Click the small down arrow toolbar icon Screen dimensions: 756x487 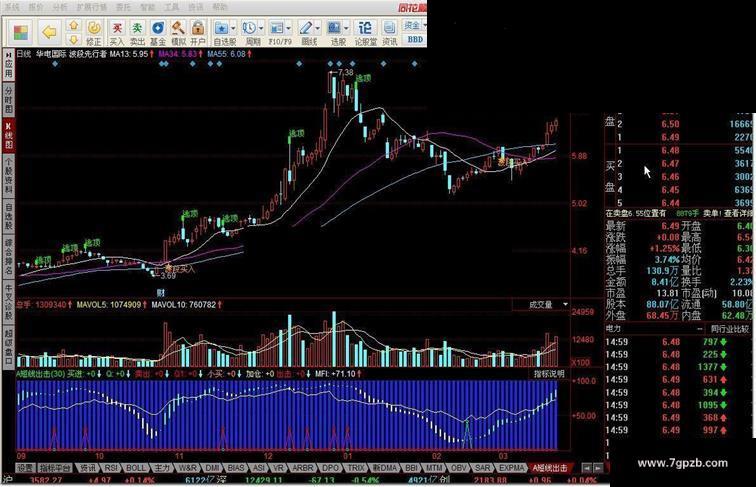[73, 40]
